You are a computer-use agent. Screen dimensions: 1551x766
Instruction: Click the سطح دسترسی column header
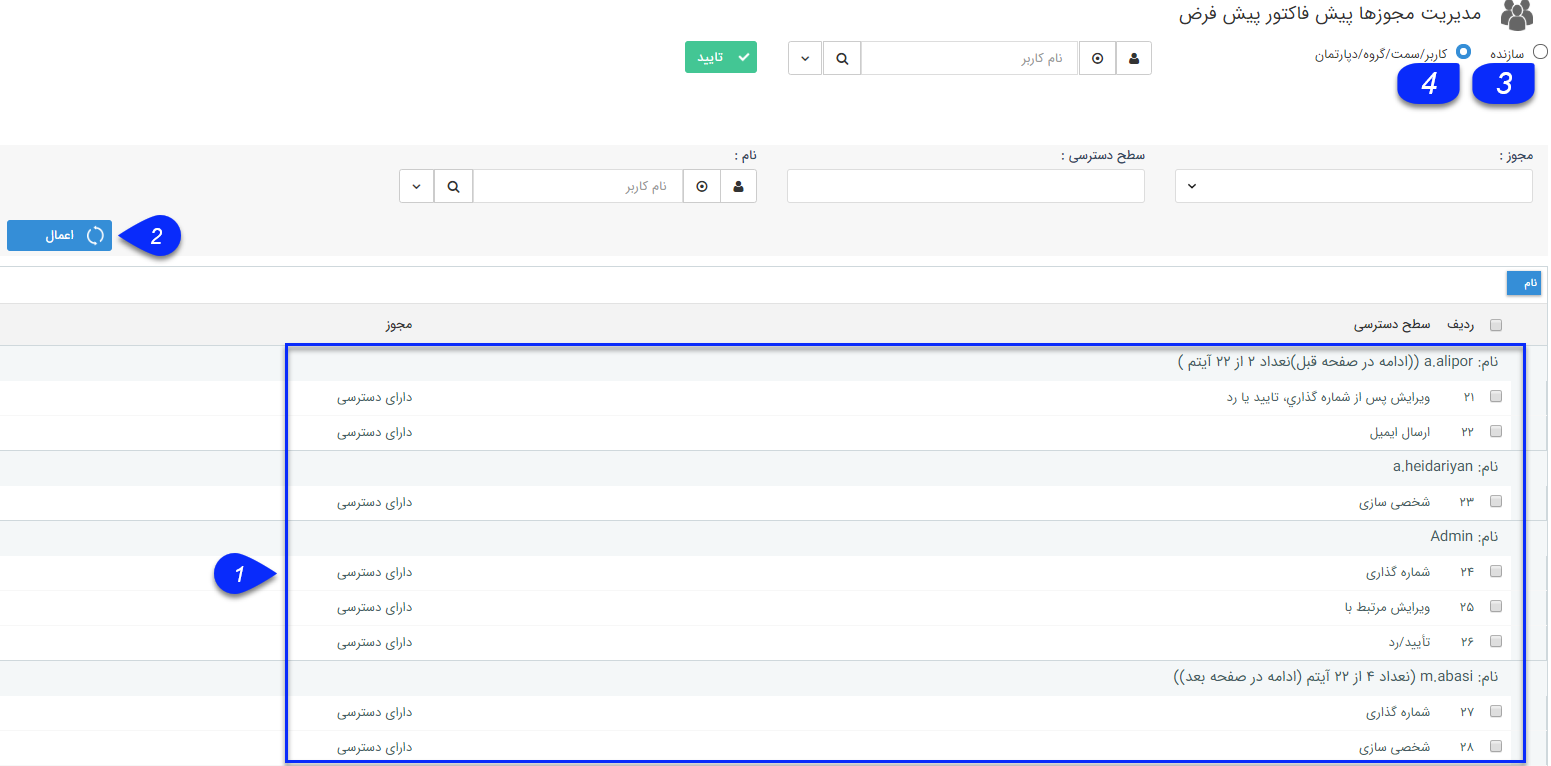(1392, 325)
